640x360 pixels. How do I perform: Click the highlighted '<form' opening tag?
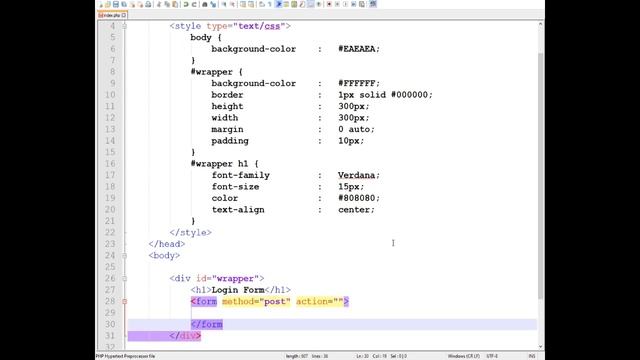(204, 302)
